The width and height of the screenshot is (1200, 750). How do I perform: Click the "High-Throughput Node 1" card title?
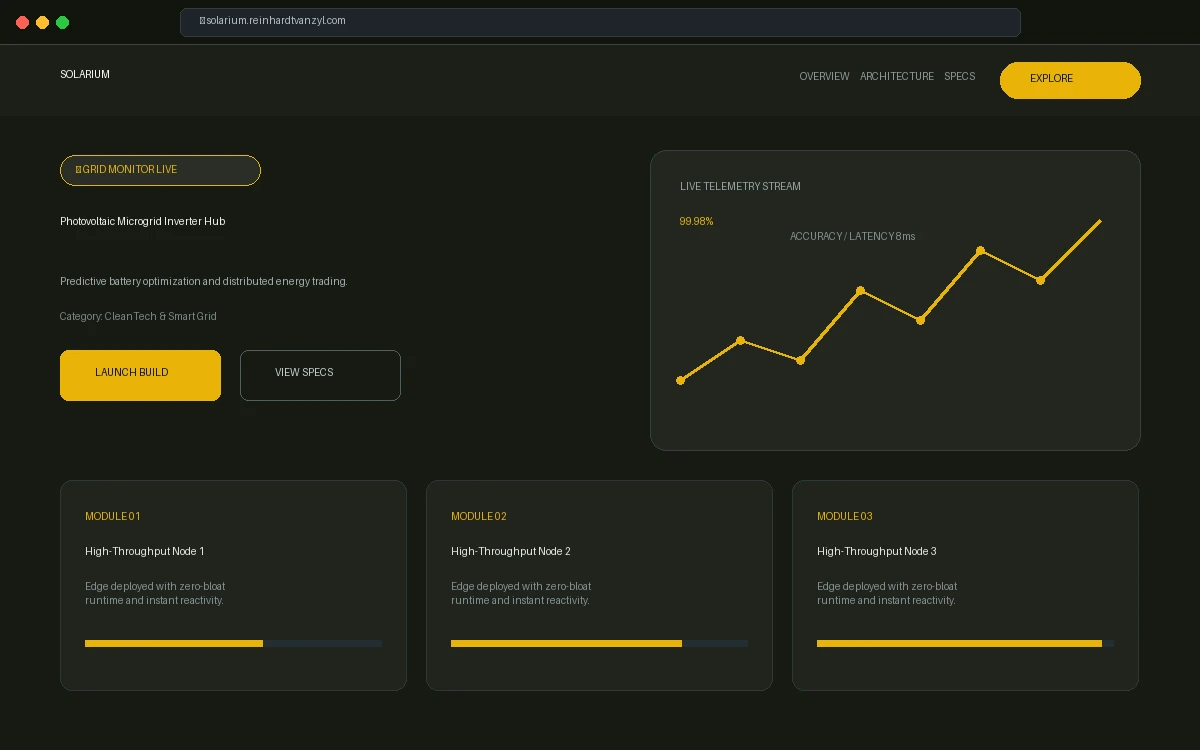click(144, 552)
